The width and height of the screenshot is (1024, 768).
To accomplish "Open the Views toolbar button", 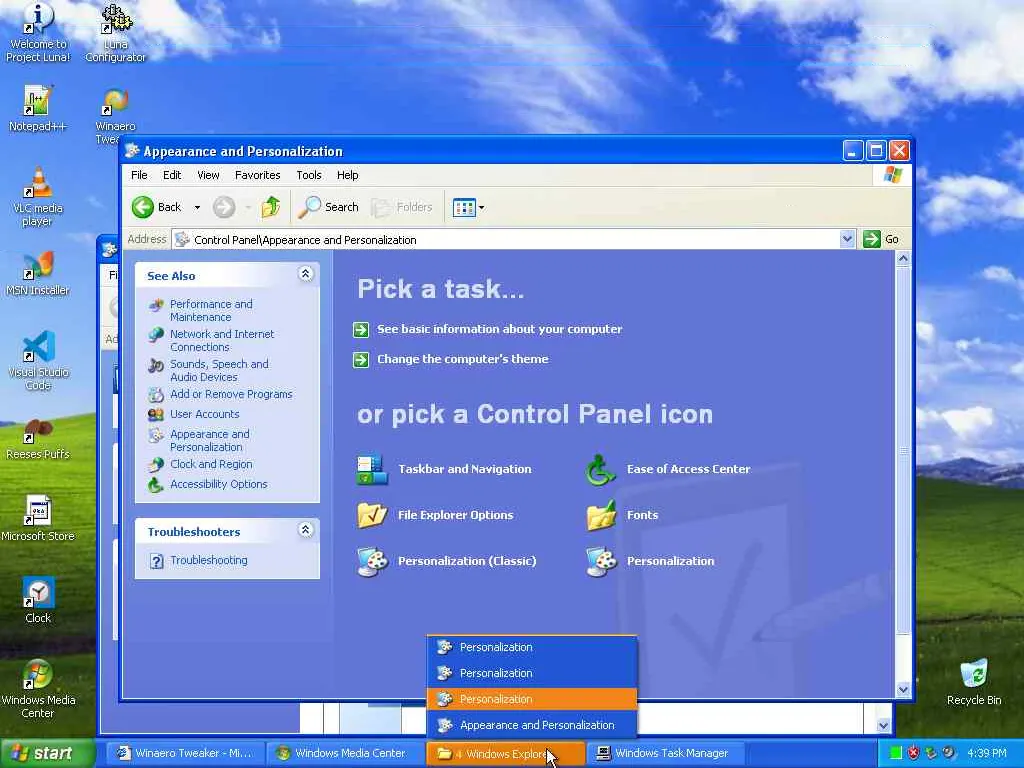I will click(x=464, y=208).
